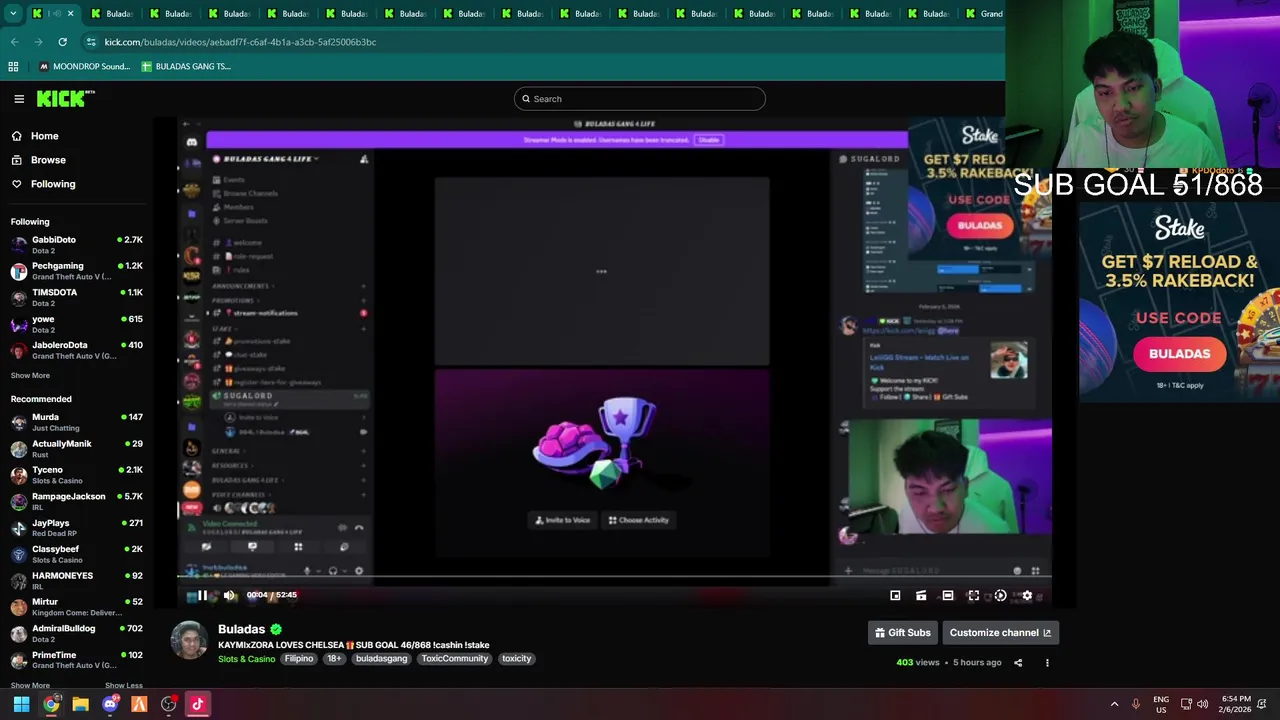Select the buladasgang tag
Screen dimensions: 1280x720
point(381,659)
